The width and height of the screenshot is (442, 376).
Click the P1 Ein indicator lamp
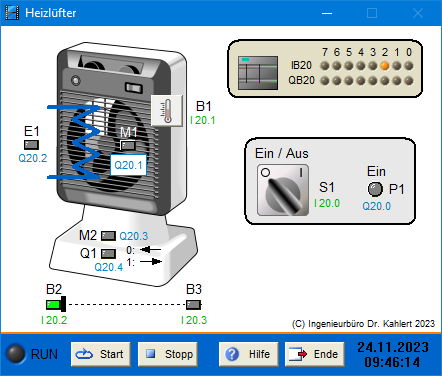(x=375, y=189)
